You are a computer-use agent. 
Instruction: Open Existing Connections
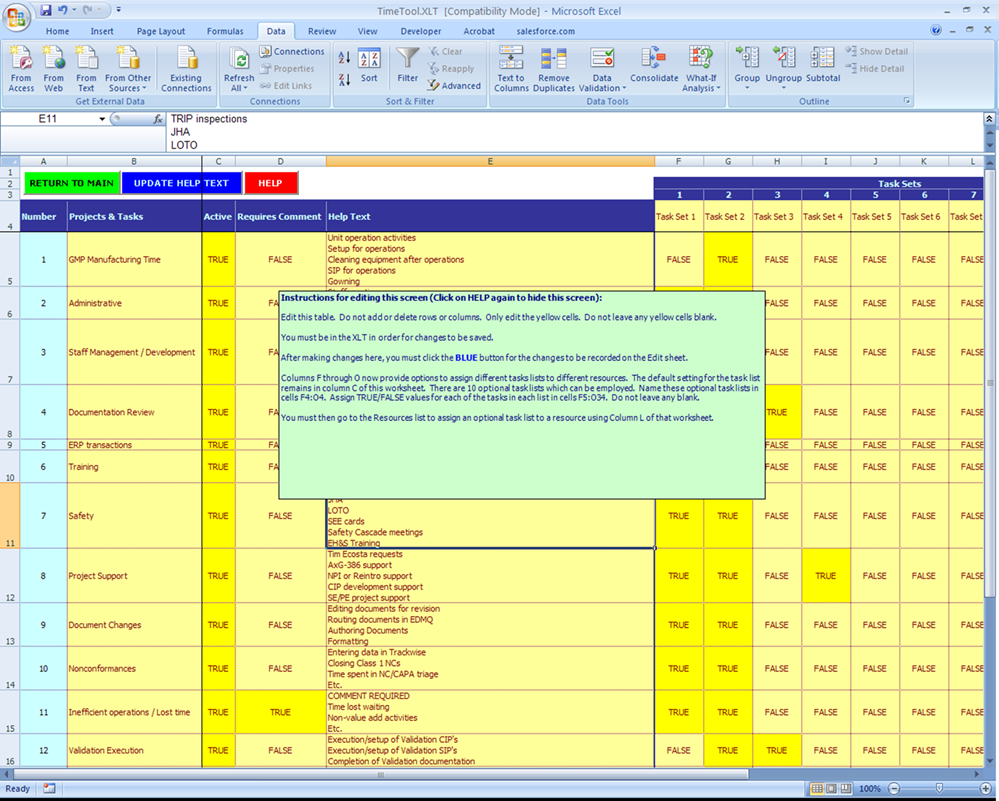pos(186,69)
